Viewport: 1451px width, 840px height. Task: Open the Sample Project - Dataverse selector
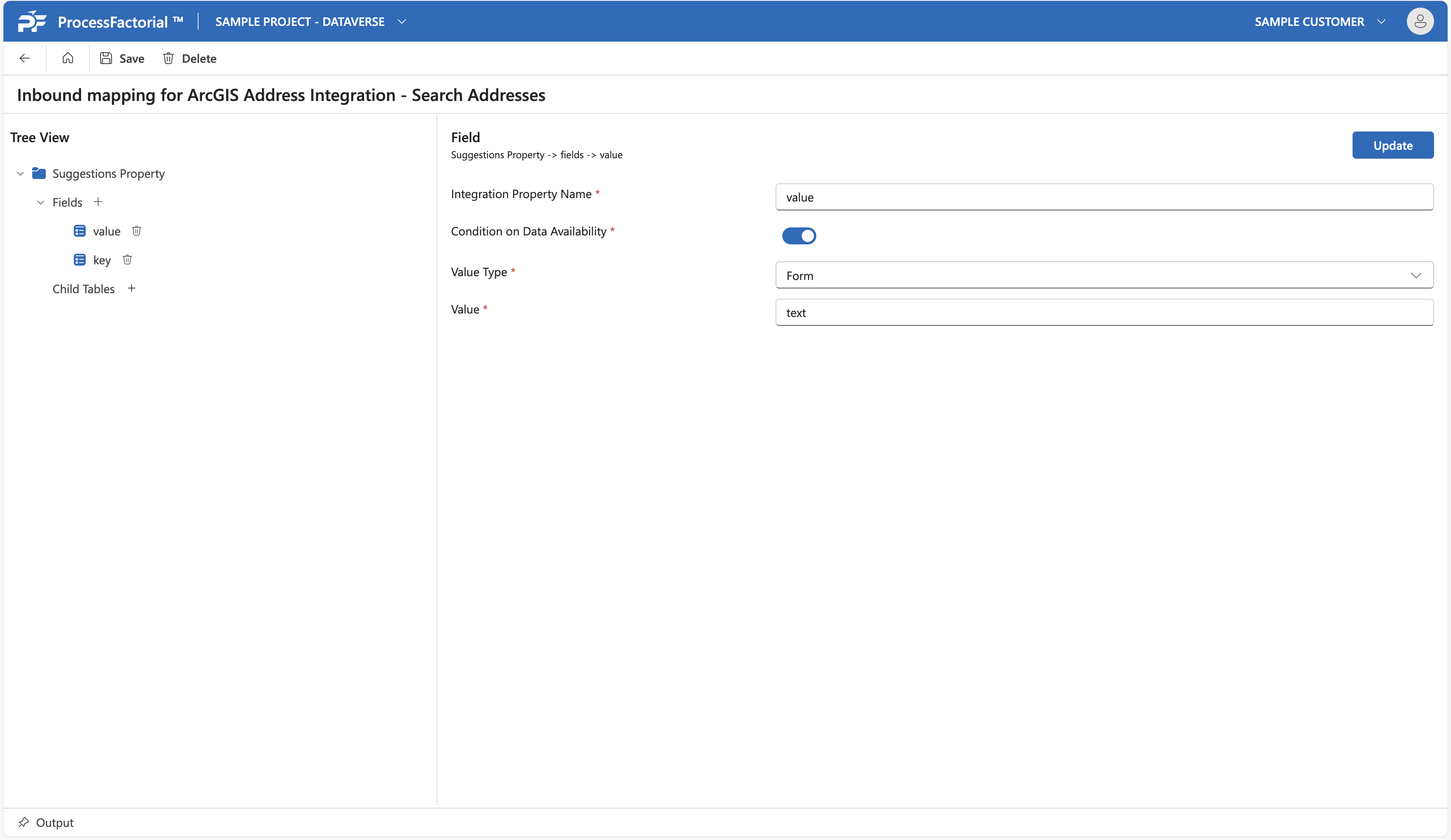[x=311, y=21]
